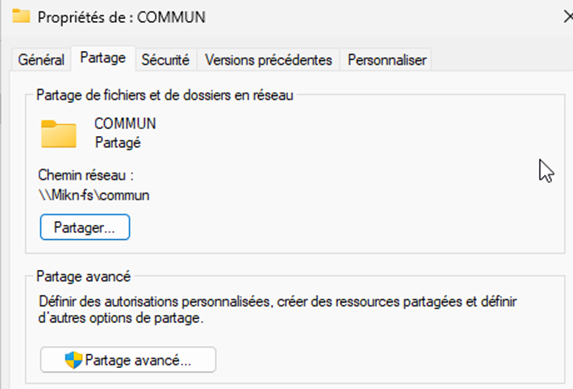Screen dimensions: 573x389
Task: Click the Chemin réseau label
Action: (x=86, y=175)
